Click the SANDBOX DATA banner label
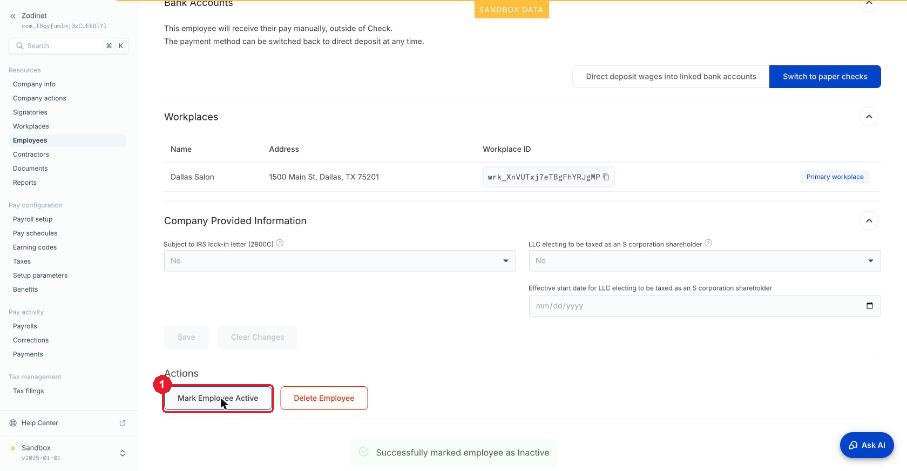The height and width of the screenshot is (471, 907). 511,10
